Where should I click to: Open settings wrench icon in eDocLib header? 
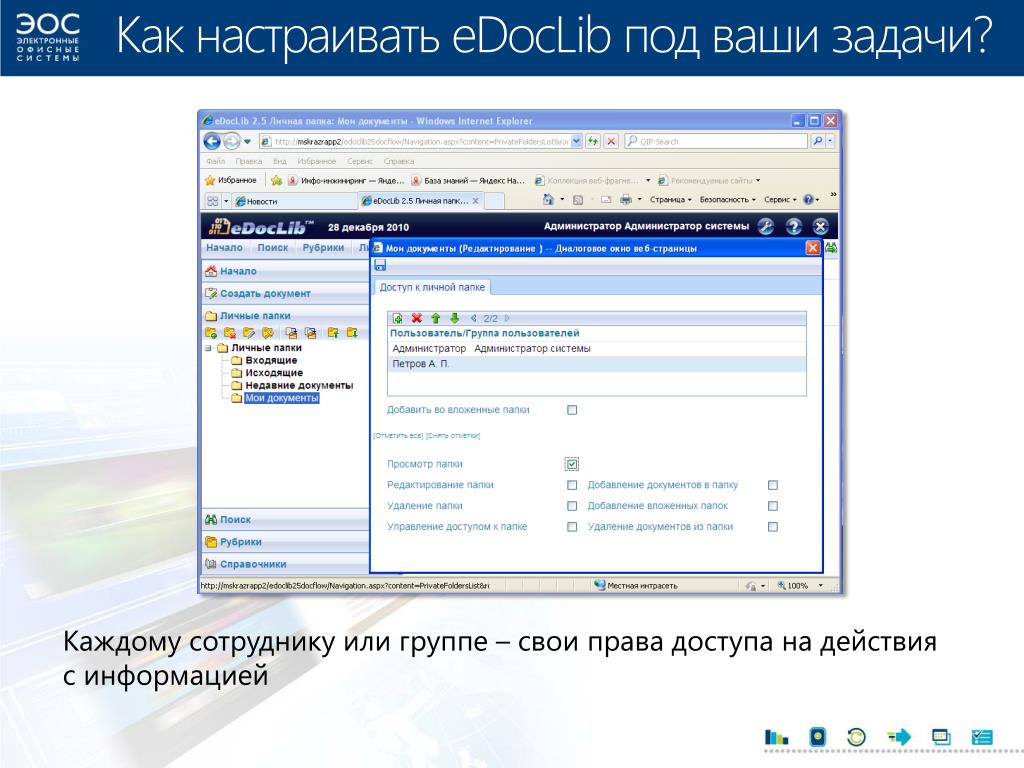point(765,227)
